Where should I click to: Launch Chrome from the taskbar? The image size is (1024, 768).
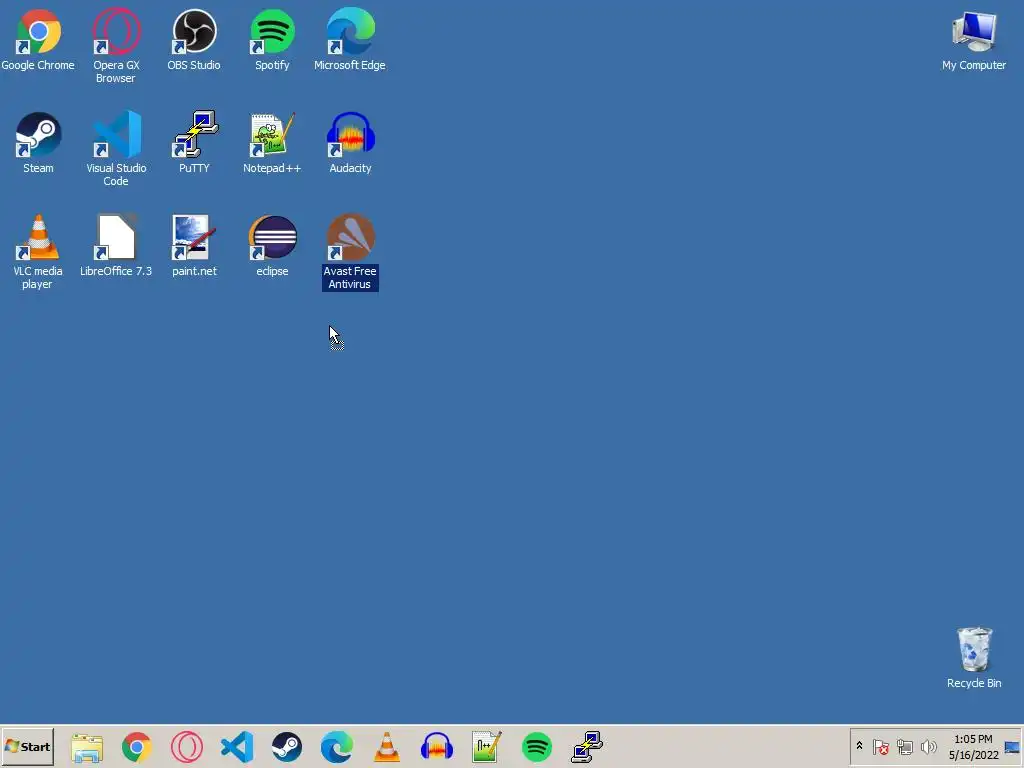tap(136, 747)
